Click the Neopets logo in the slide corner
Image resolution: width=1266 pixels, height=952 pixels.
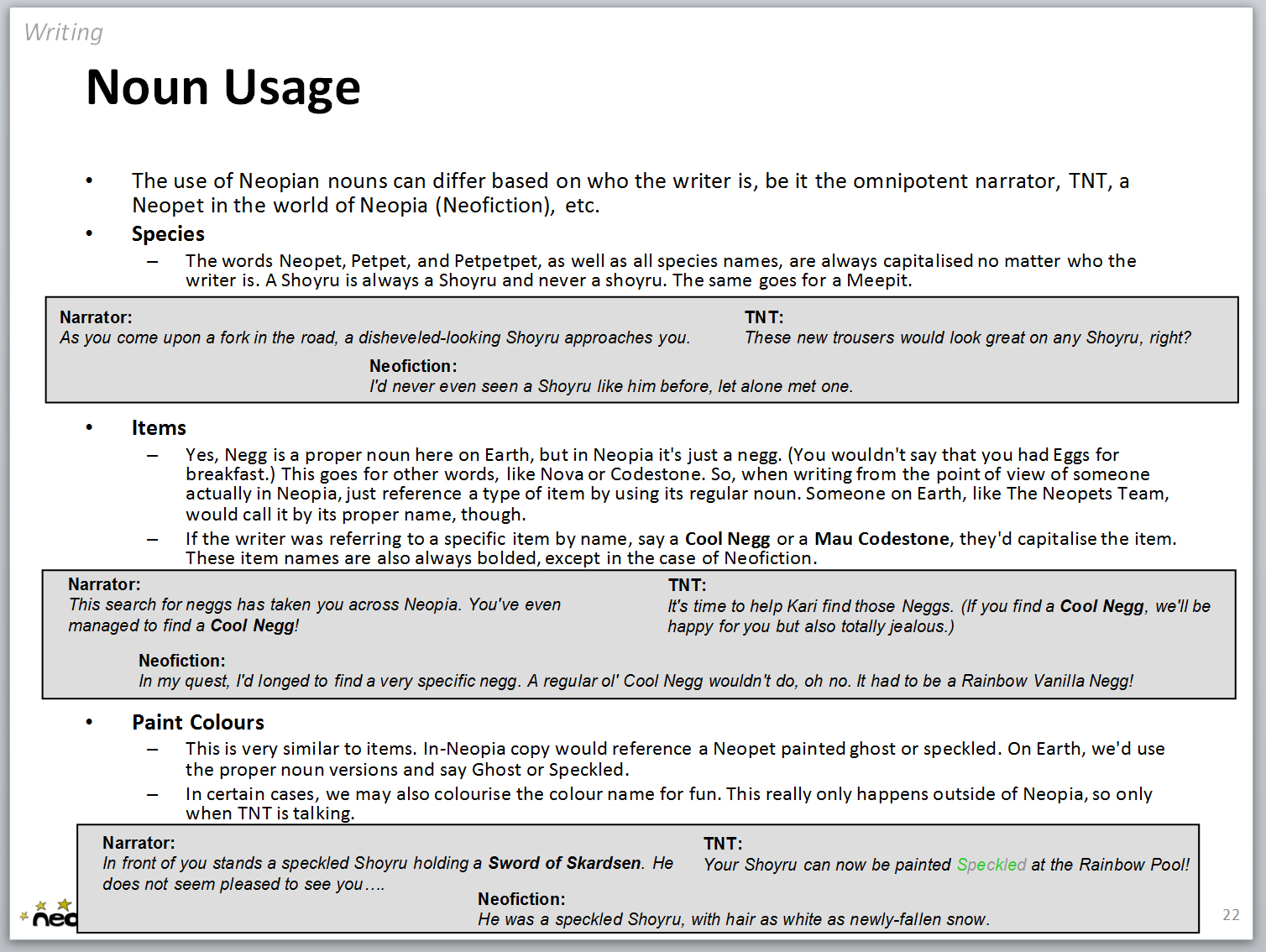49,914
